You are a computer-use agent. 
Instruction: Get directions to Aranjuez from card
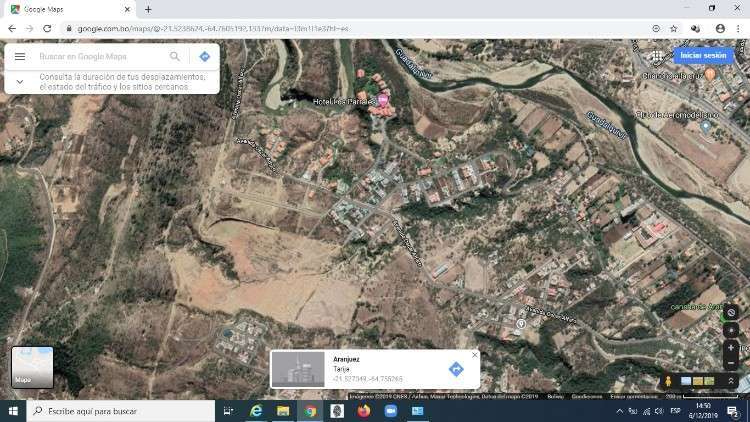[456, 369]
